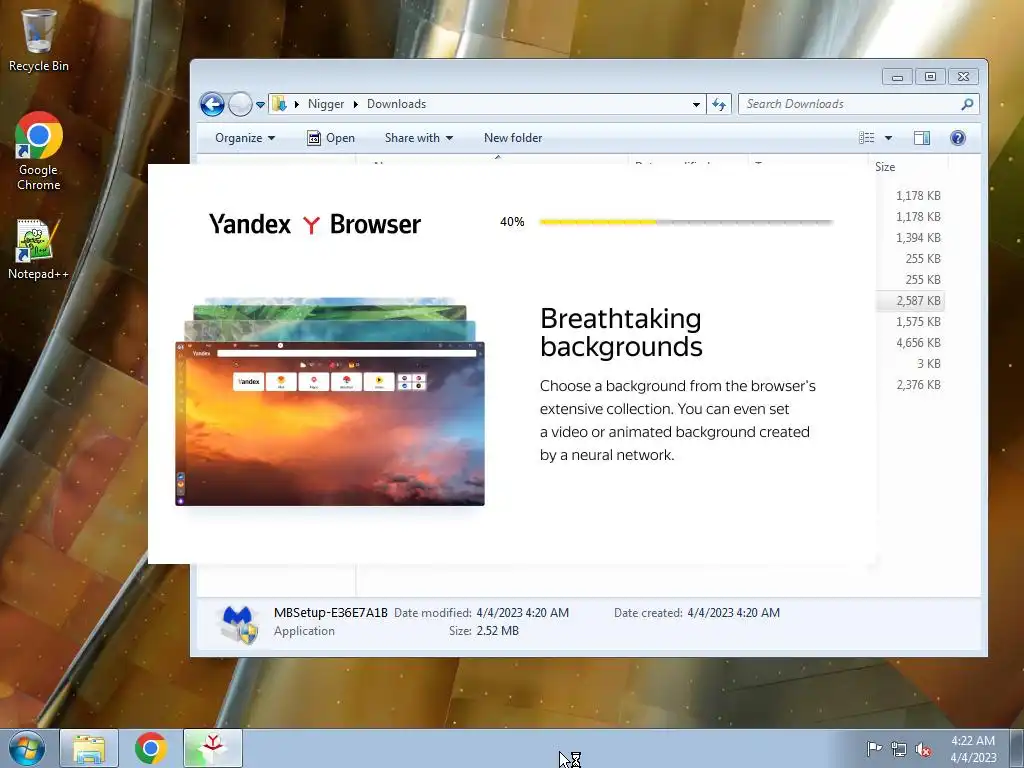Viewport: 1024px width, 768px height.
Task: Click the network status tray icon
Action: [899, 749]
